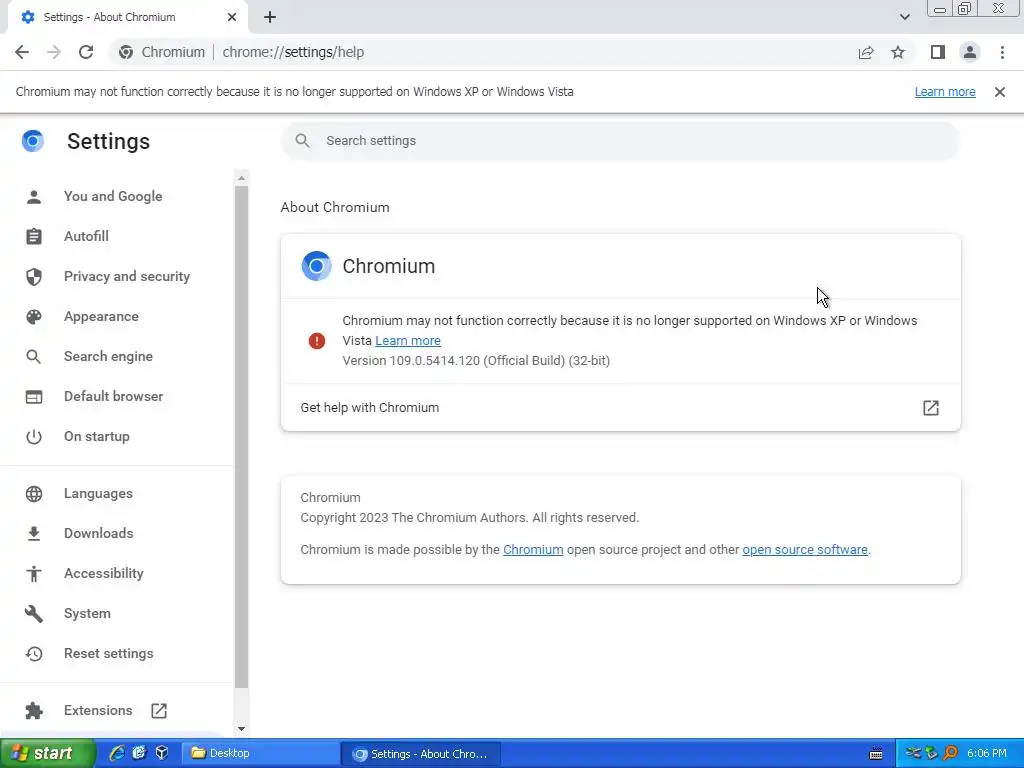Expand the tab search chevron
This screenshot has height=768, width=1024.
point(904,17)
